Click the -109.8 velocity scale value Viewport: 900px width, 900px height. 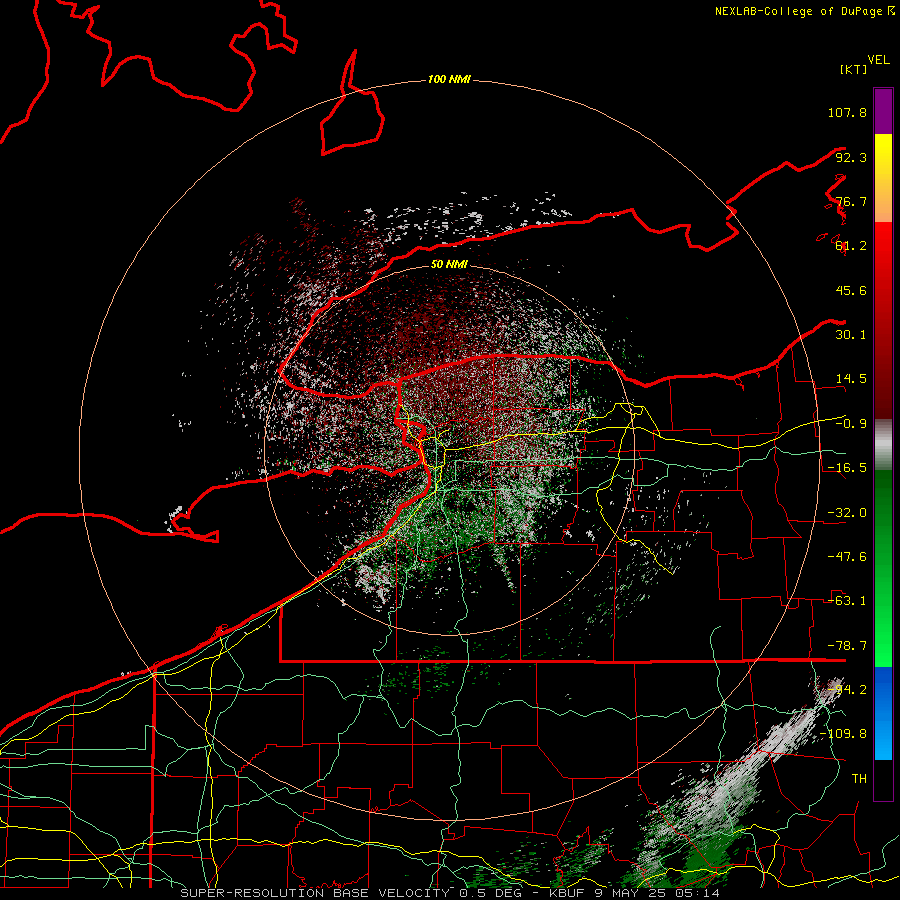pyautogui.click(x=844, y=734)
